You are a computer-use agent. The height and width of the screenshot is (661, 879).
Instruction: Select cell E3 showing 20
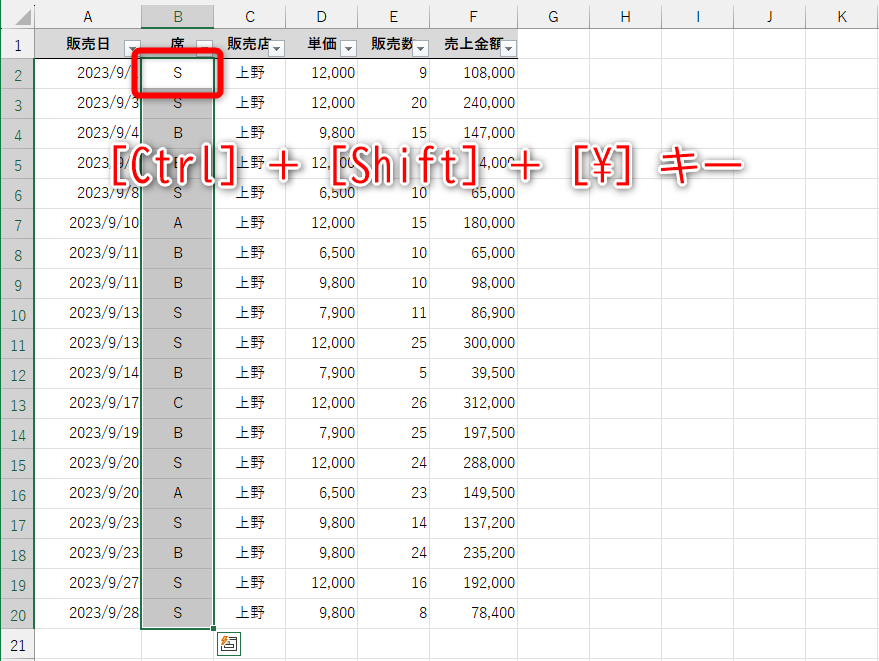393,103
